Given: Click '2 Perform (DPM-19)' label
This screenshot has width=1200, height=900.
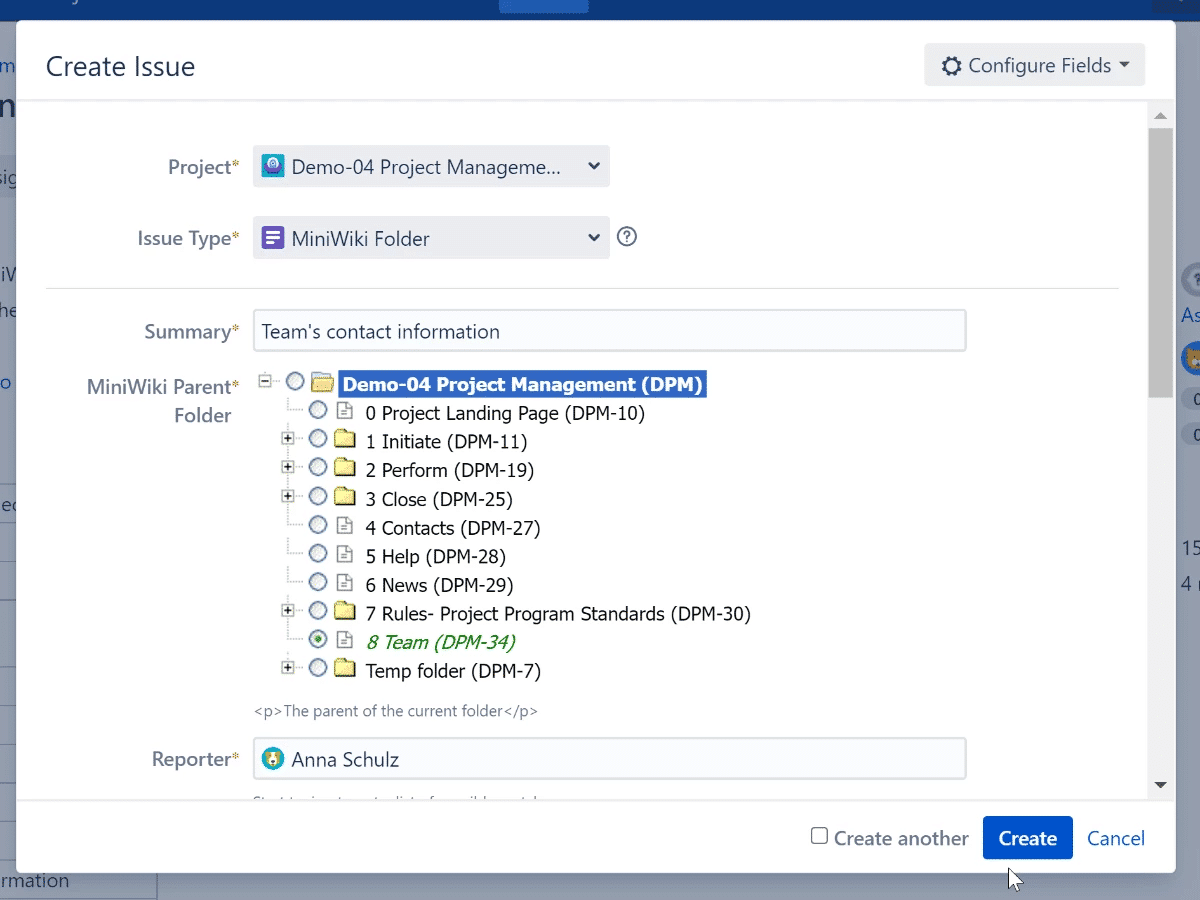Looking at the screenshot, I should coord(450,470).
